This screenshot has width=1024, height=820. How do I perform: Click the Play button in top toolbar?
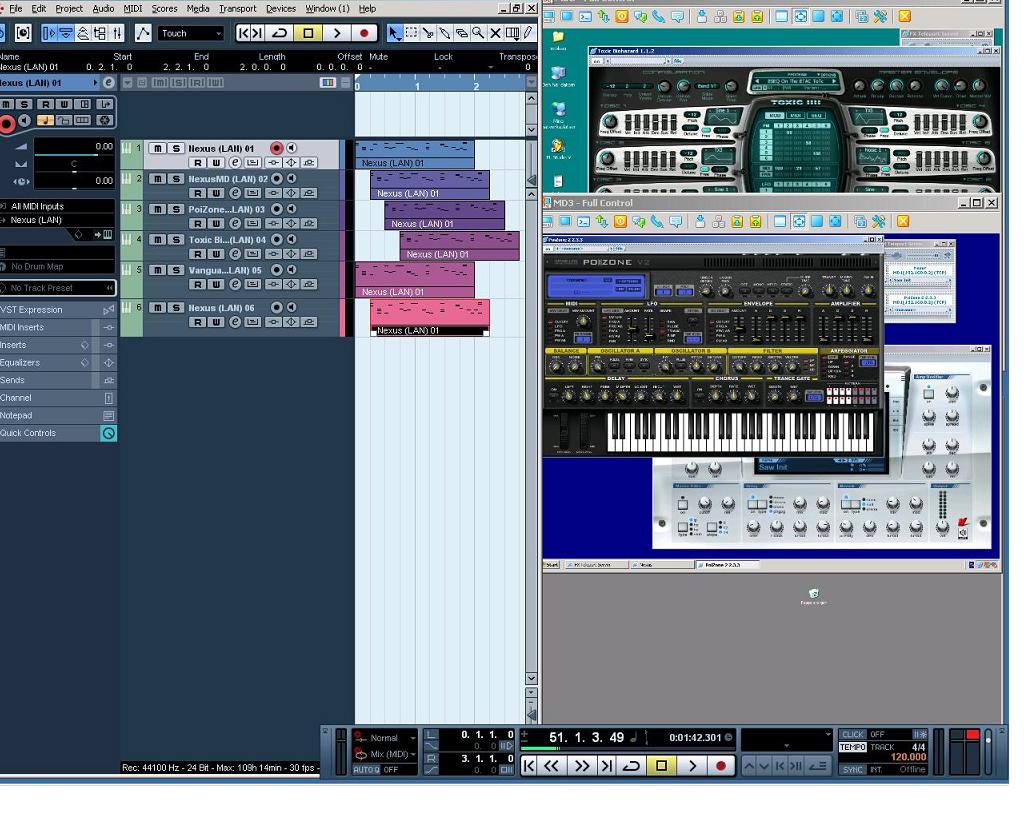click(337, 33)
